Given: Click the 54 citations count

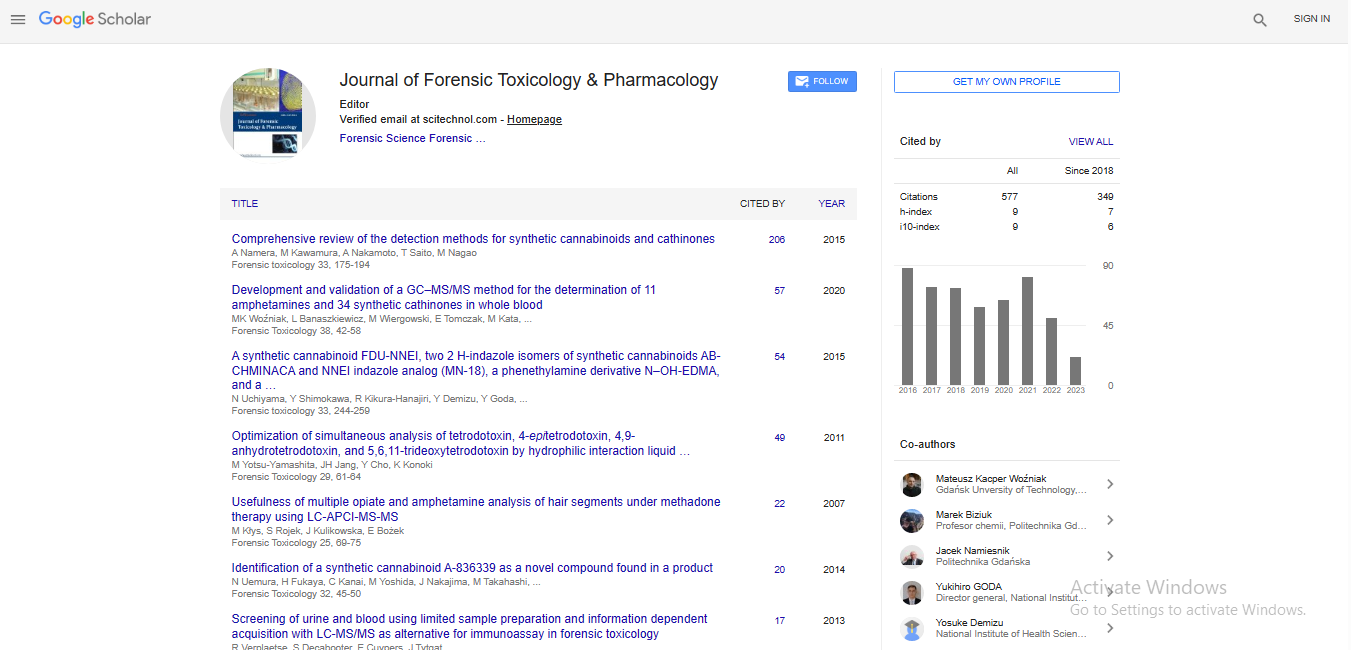Looking at the screenshot, I should [x=780, y=357].
